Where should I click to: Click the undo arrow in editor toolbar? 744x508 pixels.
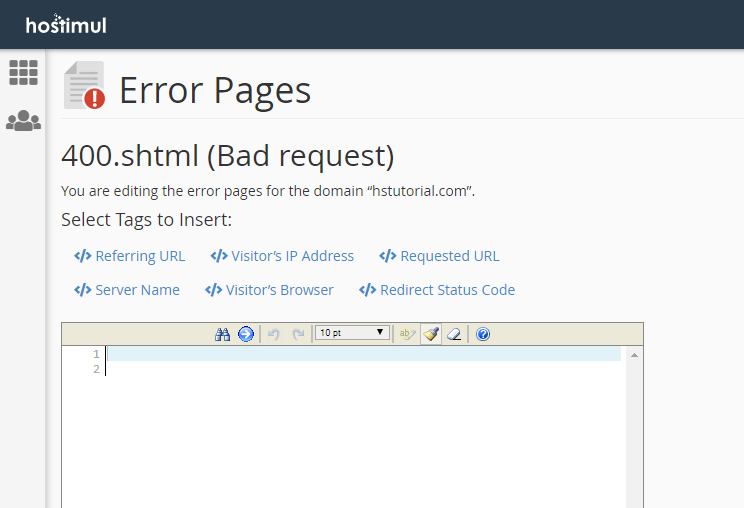click(x=274, y=334)
